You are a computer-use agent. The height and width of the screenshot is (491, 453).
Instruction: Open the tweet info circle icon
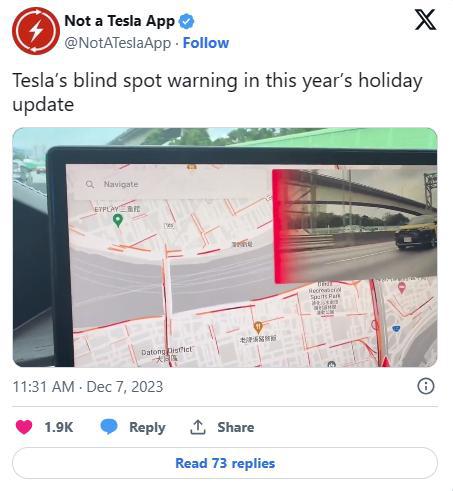tap(426, 386)
